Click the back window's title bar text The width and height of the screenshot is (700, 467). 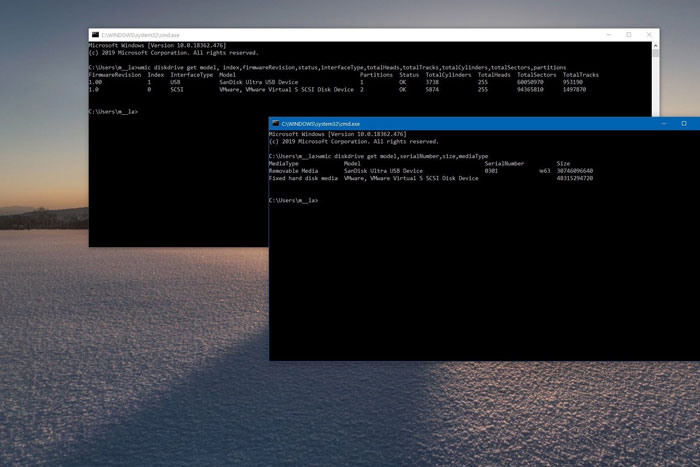[129, 34]
